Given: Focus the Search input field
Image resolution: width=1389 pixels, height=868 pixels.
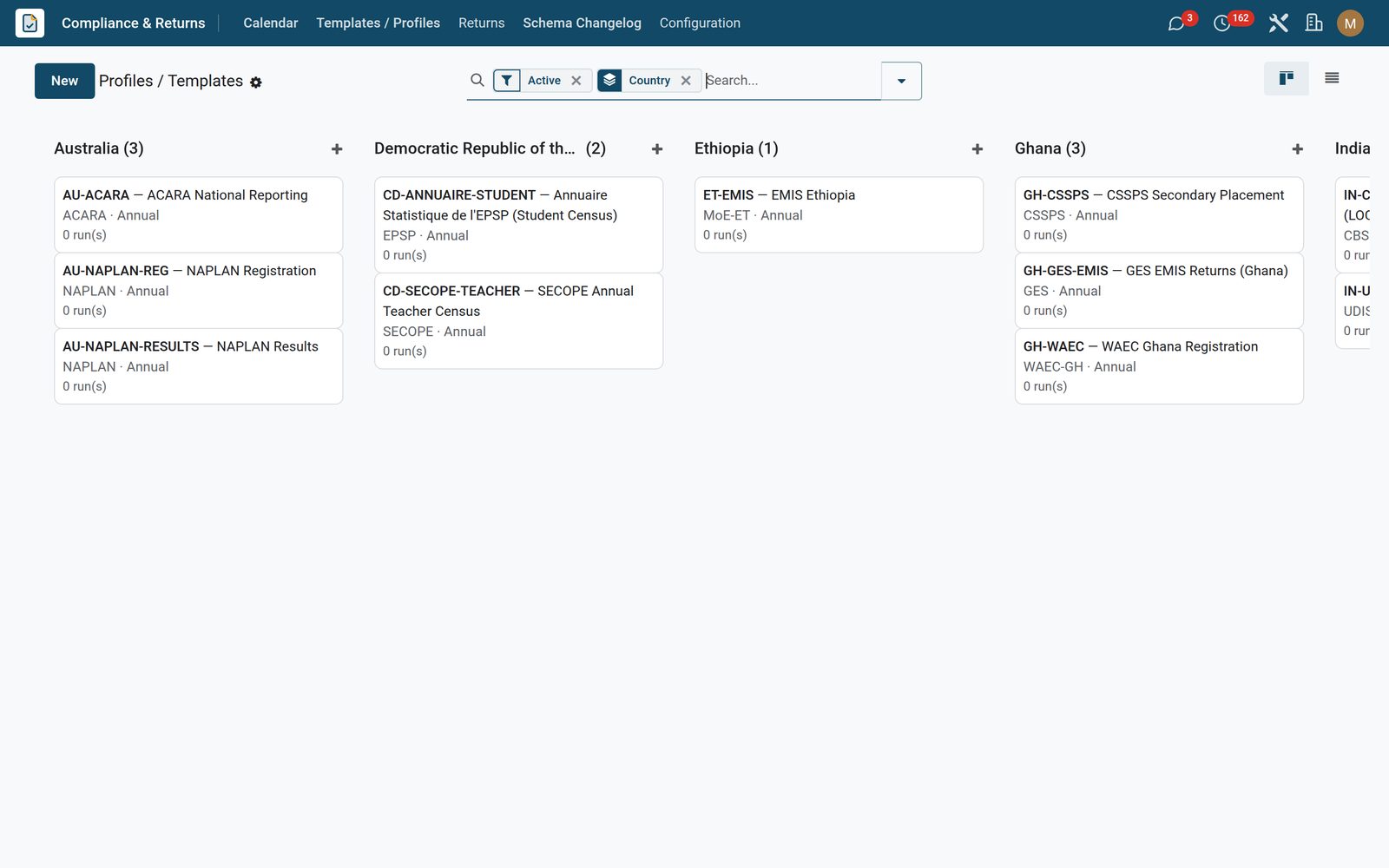Looking at the screenshot, I should pos(791,81).
